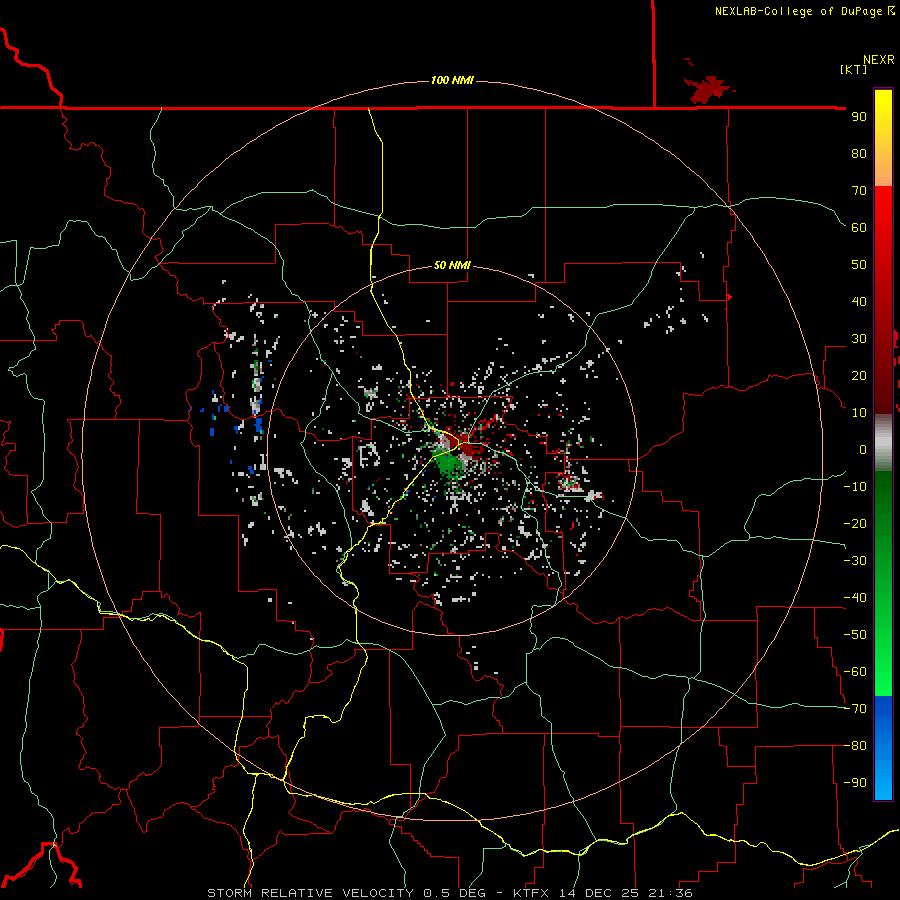The width and height of the screenshot is (900, 900).
Task: Select the positive 20 knot scale label
Action: [x=859, y=375]
